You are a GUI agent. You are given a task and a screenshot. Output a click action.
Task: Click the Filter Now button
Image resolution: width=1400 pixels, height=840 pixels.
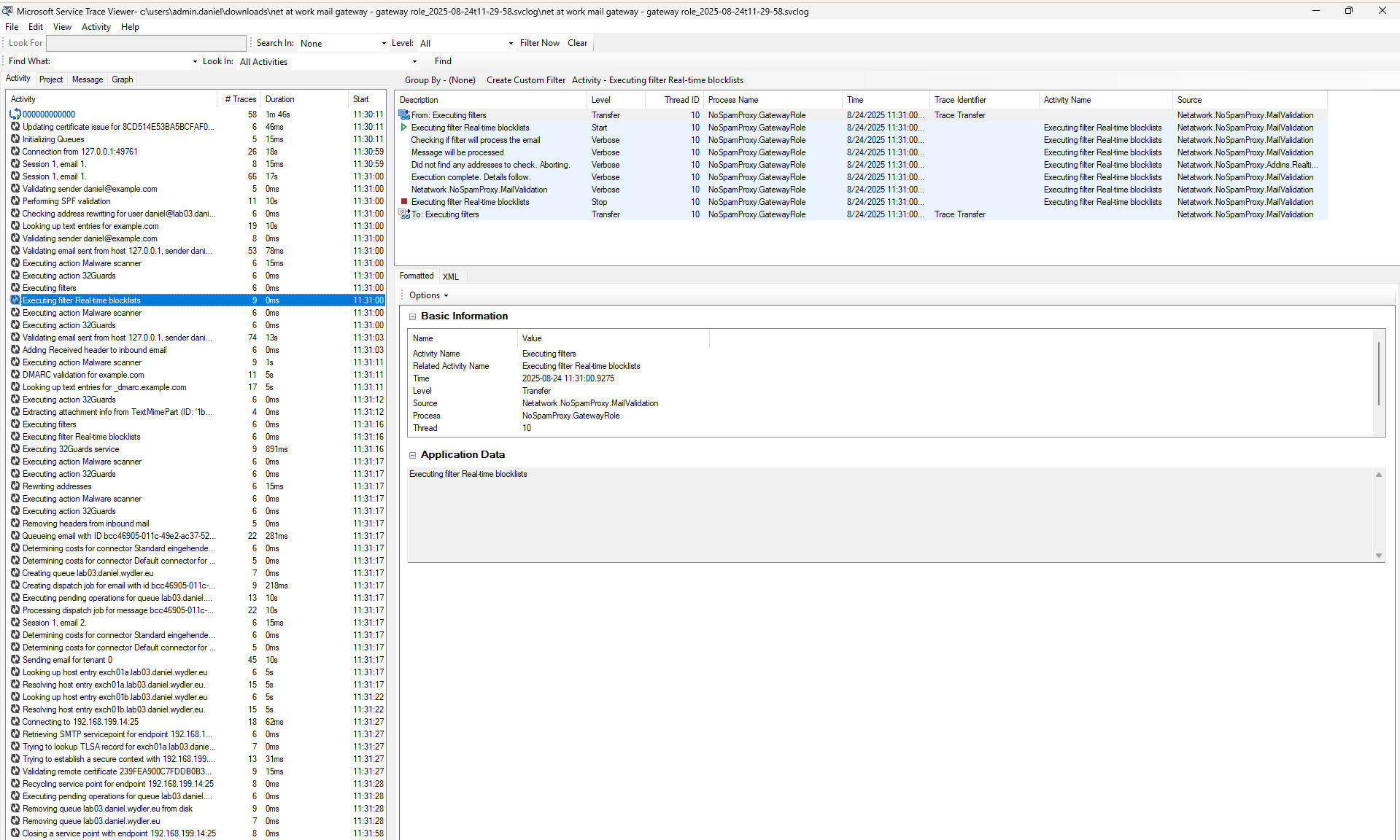click(539, 43)
